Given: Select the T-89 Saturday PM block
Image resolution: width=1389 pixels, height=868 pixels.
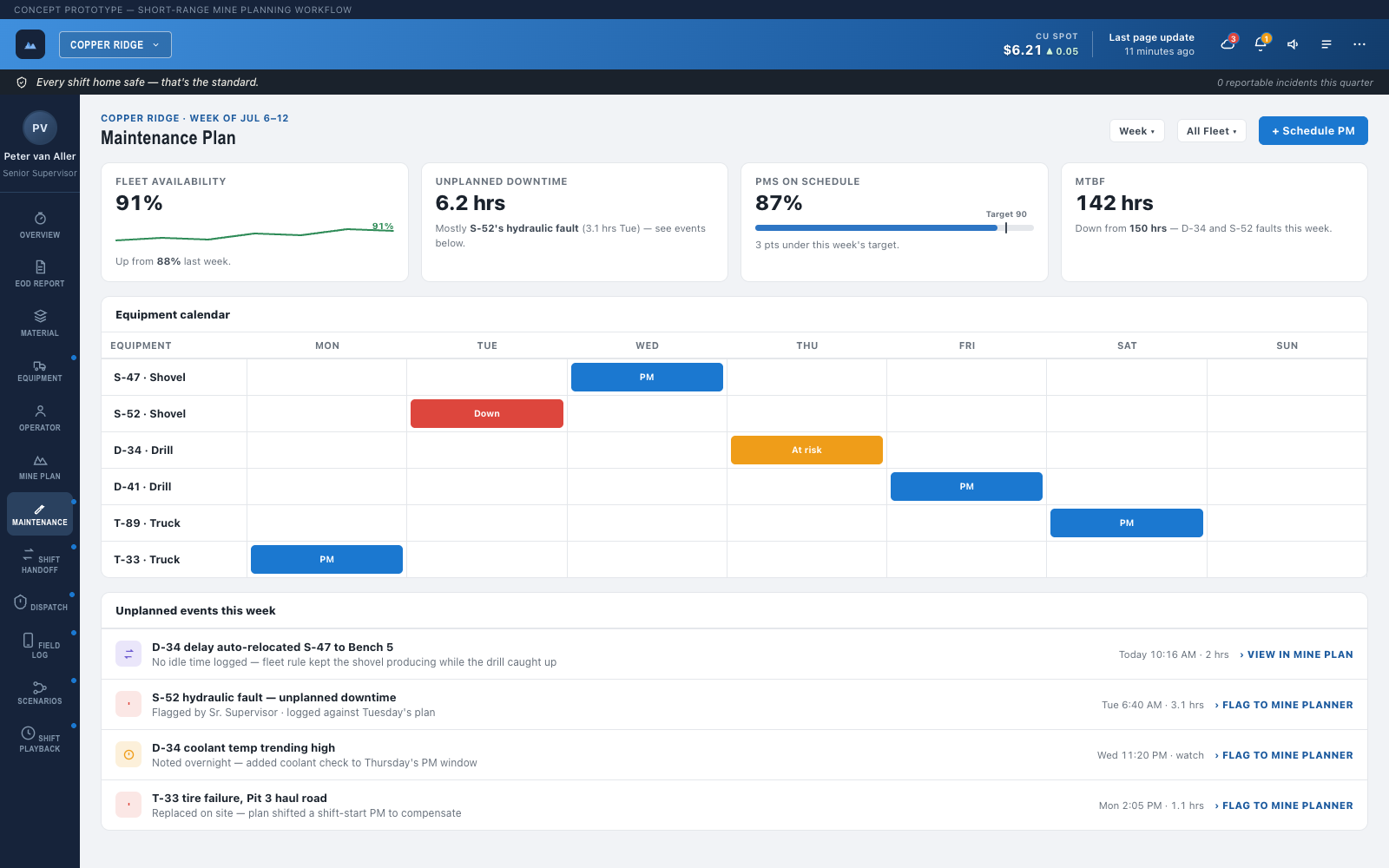Looking at the screenshot, I should [1127, 523].
